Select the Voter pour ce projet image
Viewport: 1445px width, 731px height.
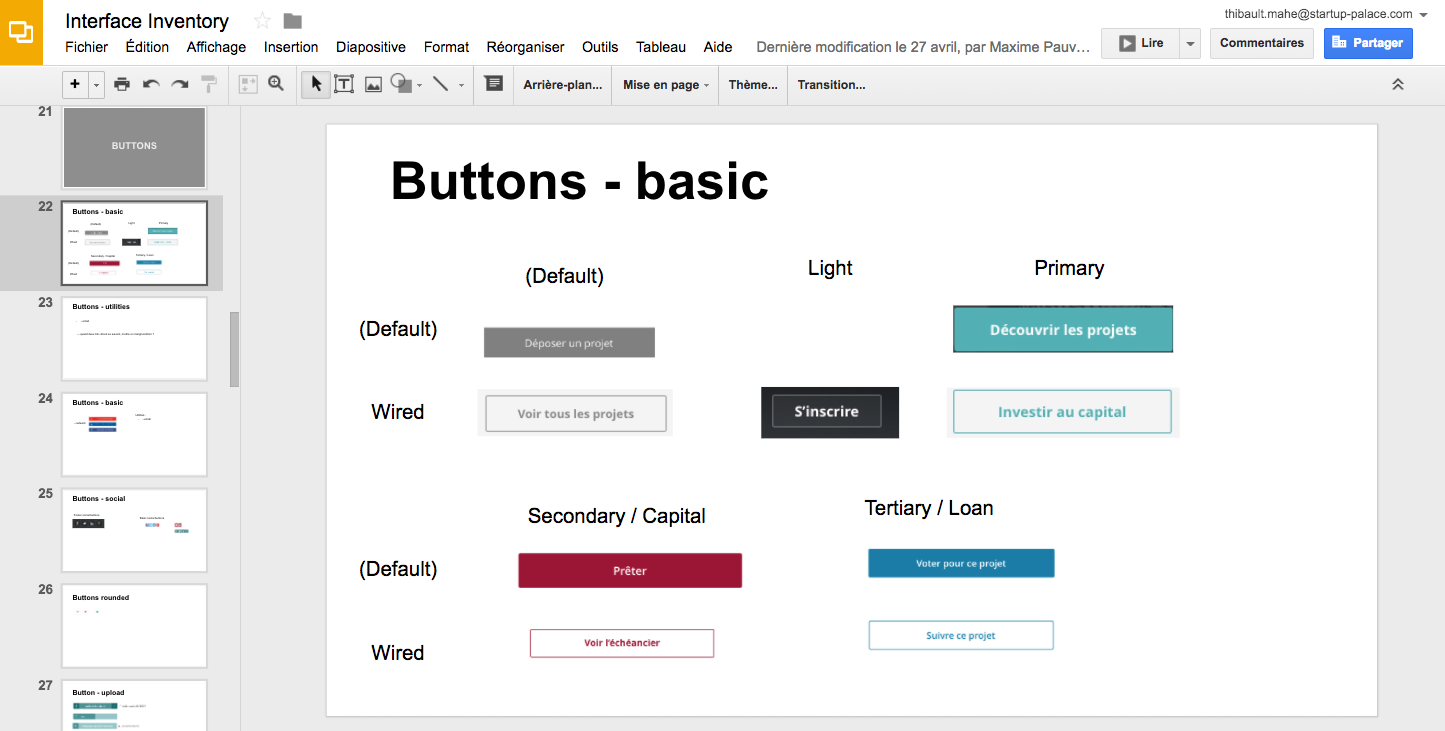961,563
